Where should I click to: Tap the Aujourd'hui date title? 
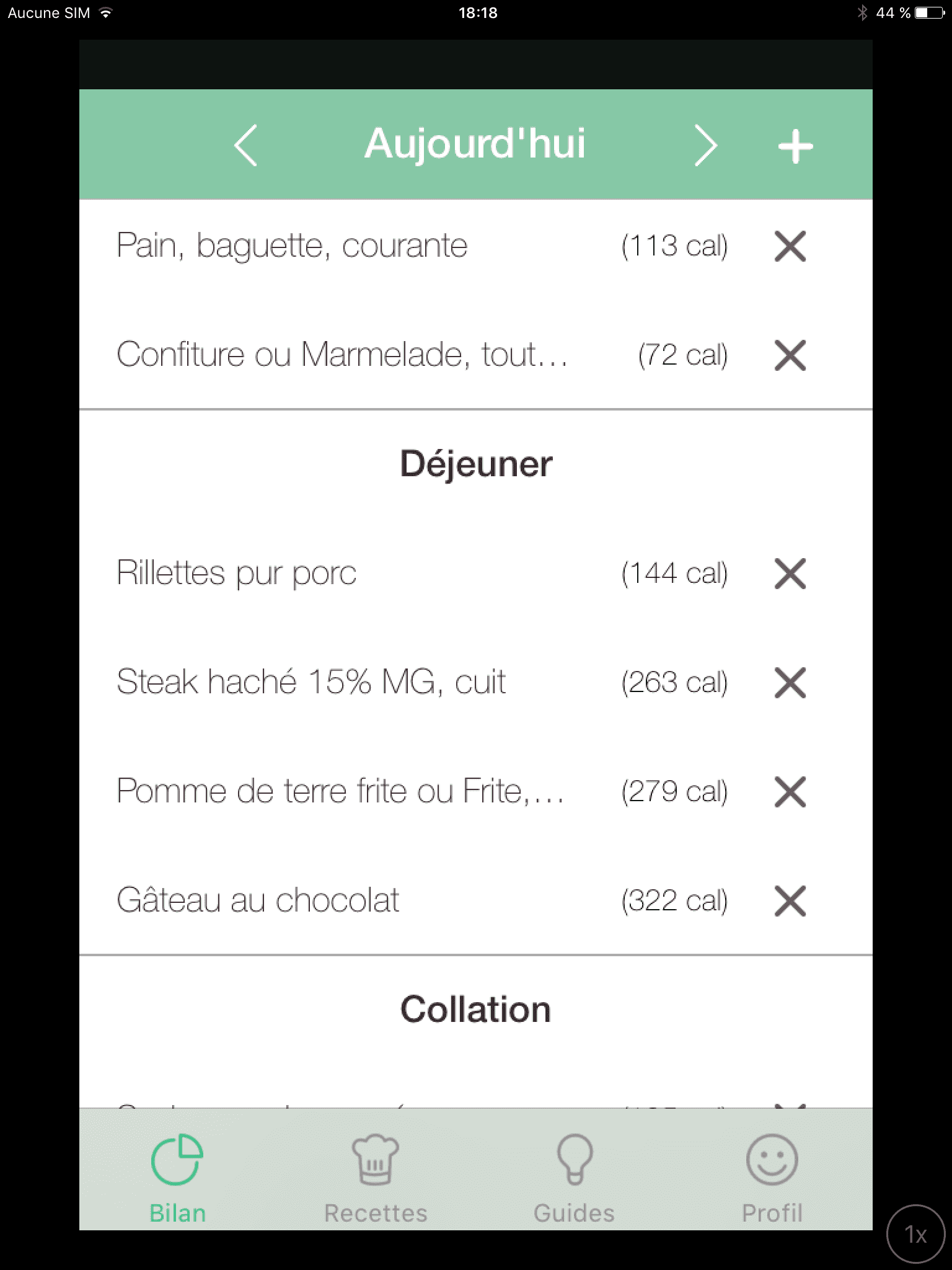pyautogui.click(x=475, y=144)
